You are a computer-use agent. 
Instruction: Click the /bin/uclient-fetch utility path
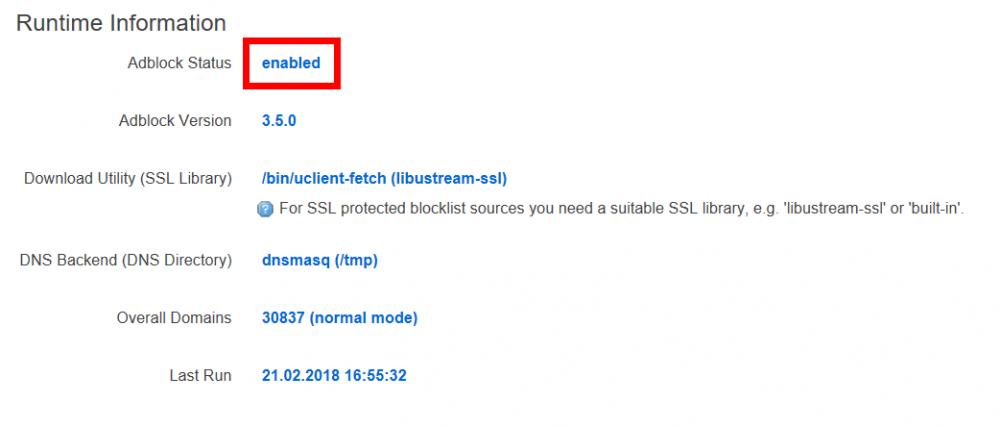tap(323, 179)
